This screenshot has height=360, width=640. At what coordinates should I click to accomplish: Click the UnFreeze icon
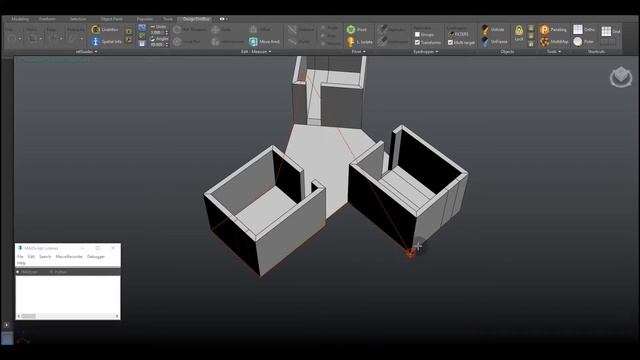pos(485,41)
